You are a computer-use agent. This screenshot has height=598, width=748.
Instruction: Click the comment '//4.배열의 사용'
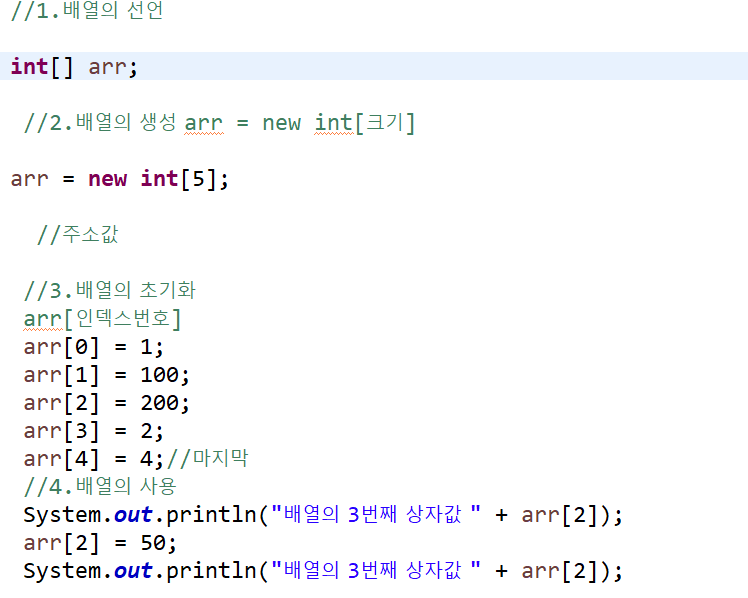tap(100, 486)
